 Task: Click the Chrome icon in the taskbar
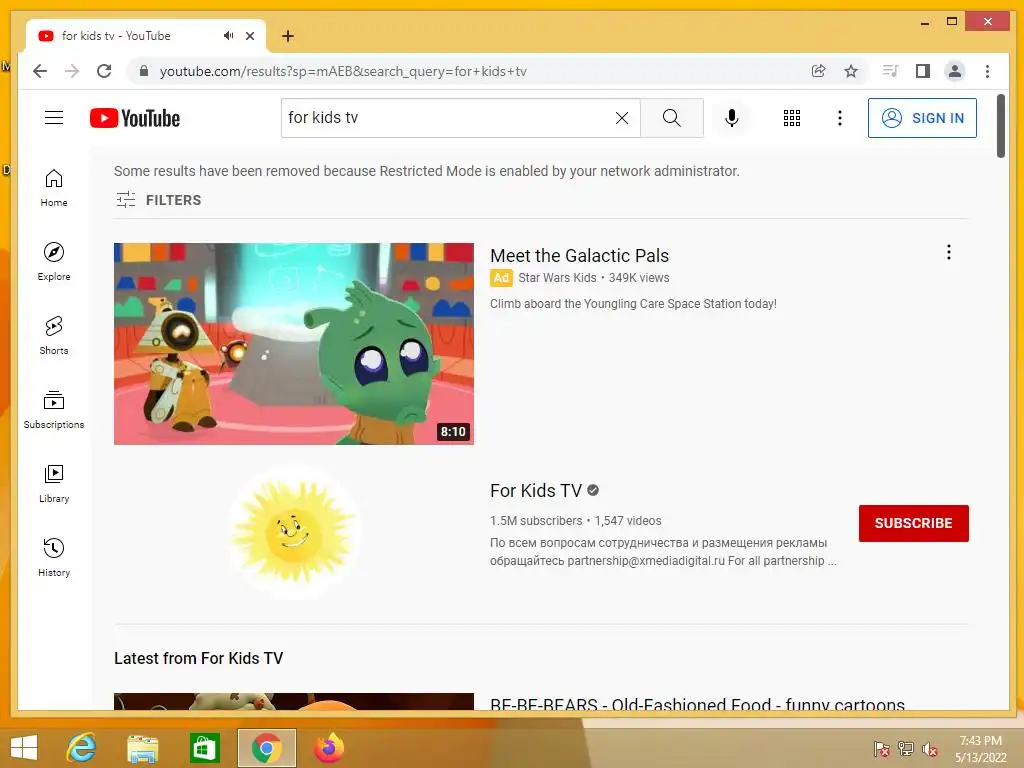pyautogui.click(x=266, y=748)
